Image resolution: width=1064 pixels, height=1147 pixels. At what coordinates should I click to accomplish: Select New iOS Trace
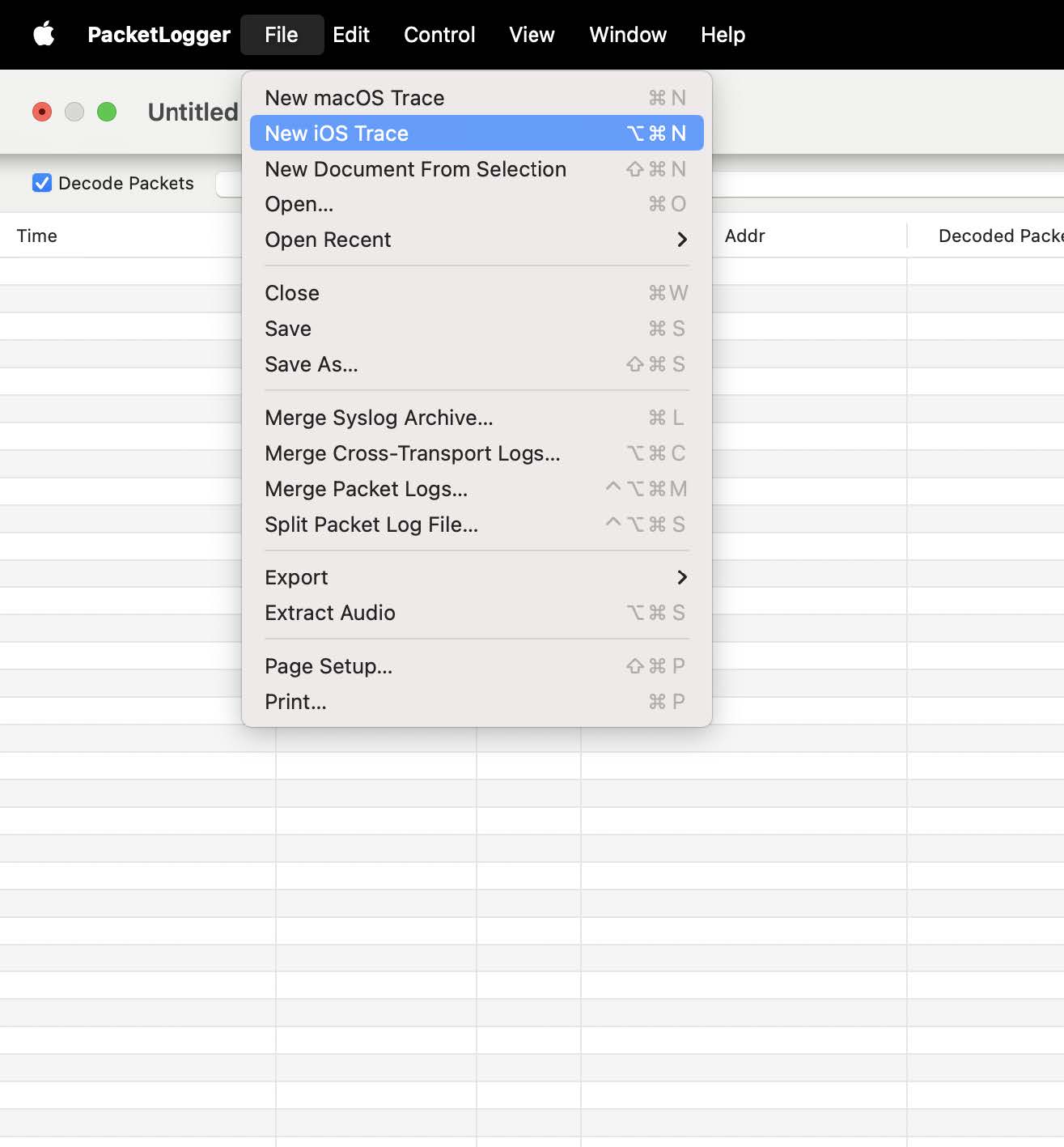click(337, 133)
